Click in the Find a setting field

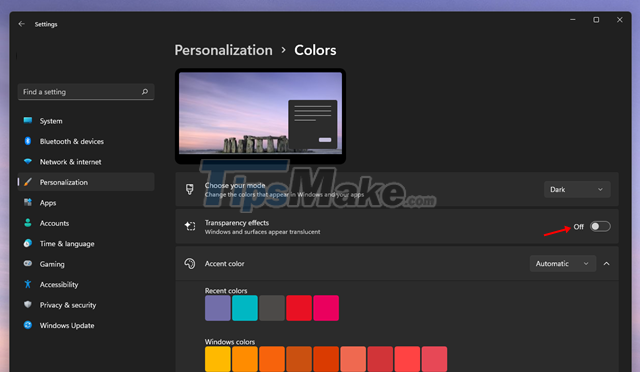(86, 92)
